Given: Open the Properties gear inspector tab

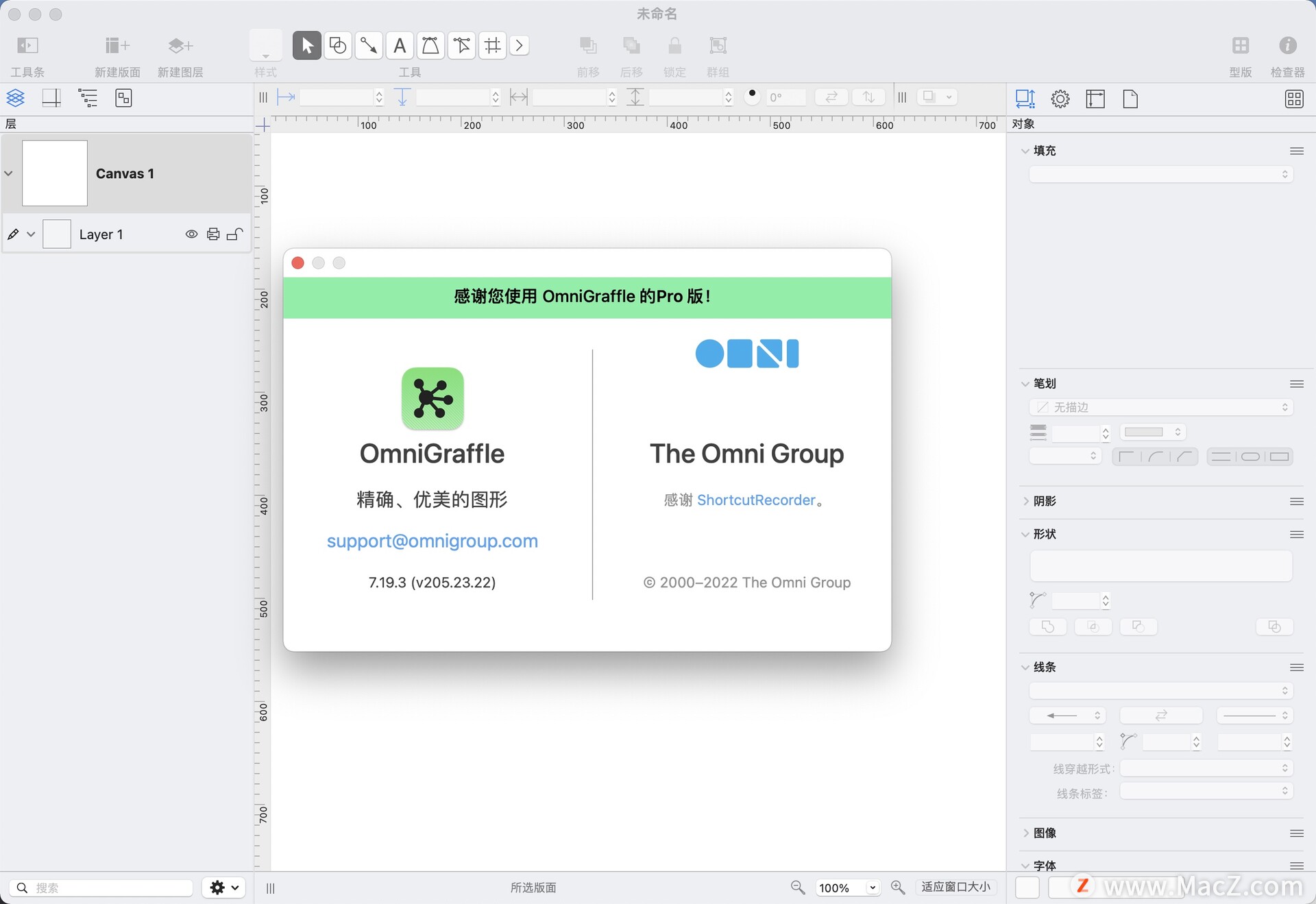Looking at the screenshot, I should click(x=1060, y=99).
